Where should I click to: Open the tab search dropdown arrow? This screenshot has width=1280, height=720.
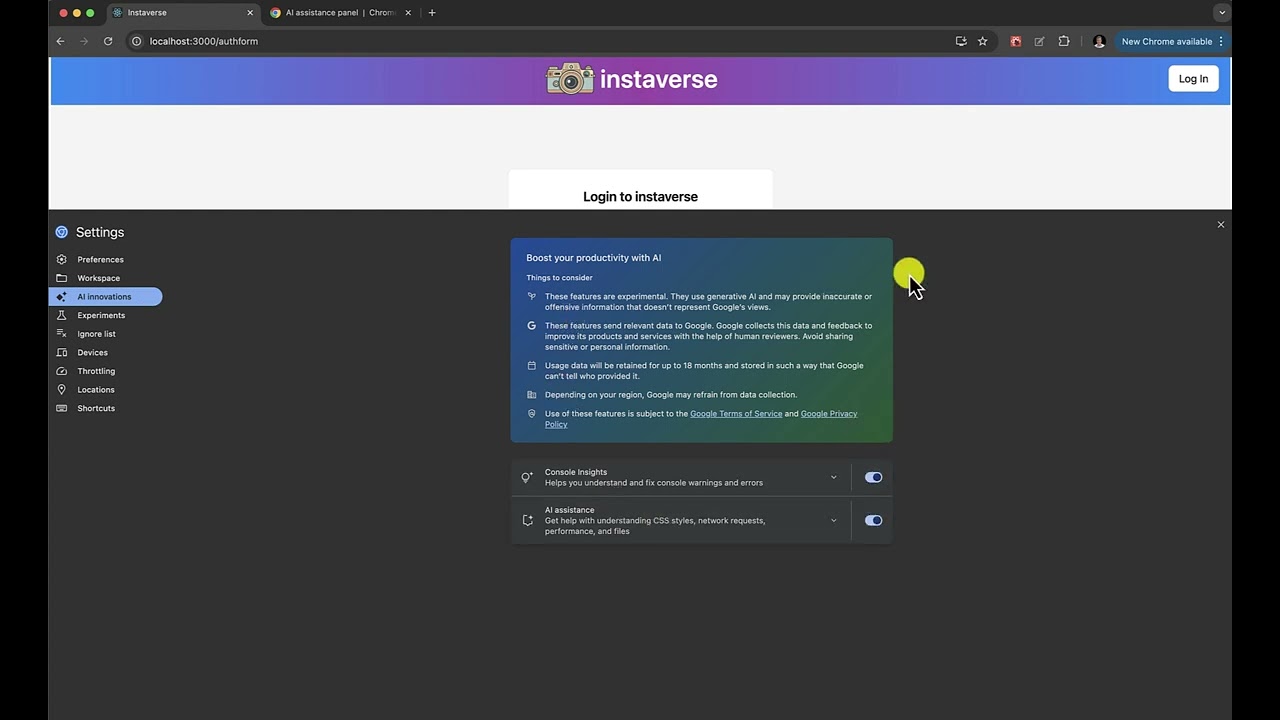1222,13
